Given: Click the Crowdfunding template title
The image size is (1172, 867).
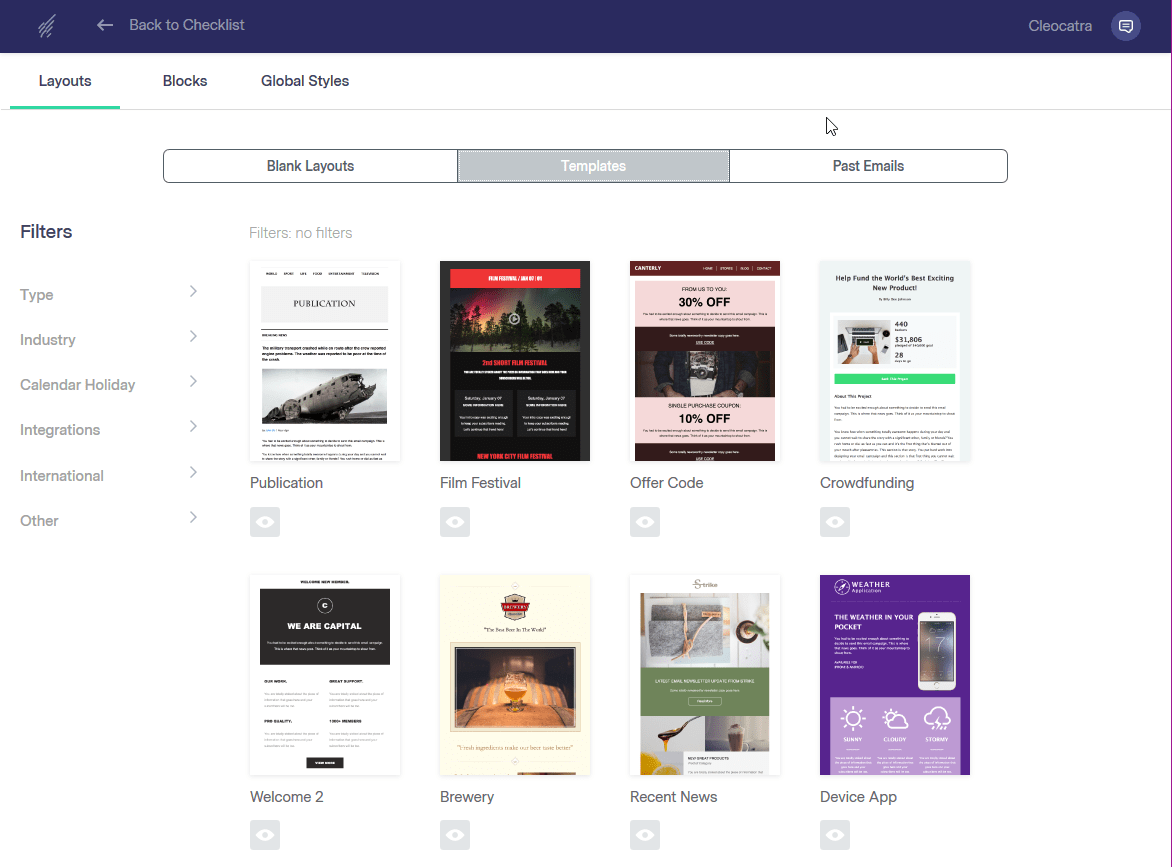Looking at the screenshot, I should click(867, 483).
